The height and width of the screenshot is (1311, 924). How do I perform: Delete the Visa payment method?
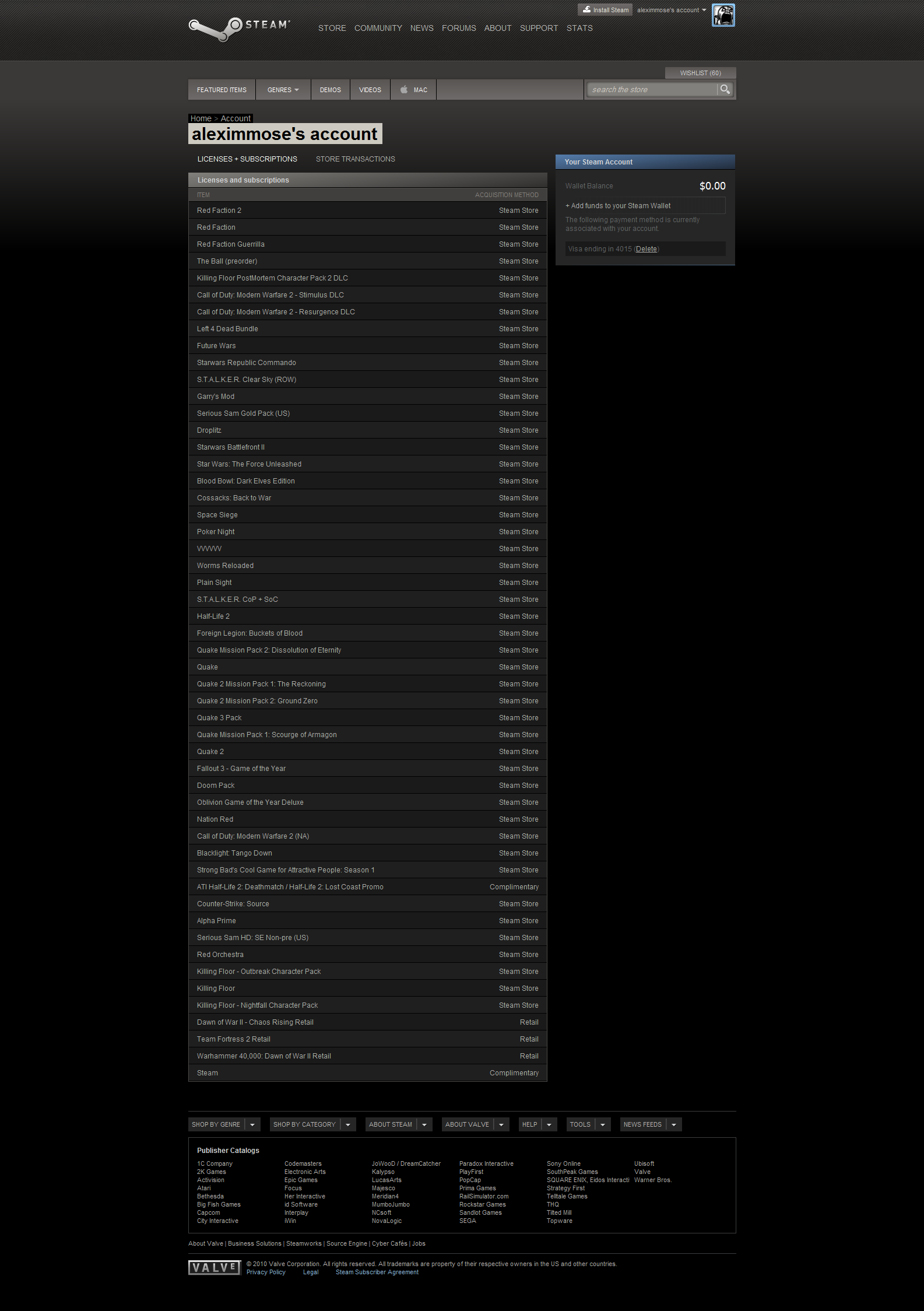pos(646,249)
